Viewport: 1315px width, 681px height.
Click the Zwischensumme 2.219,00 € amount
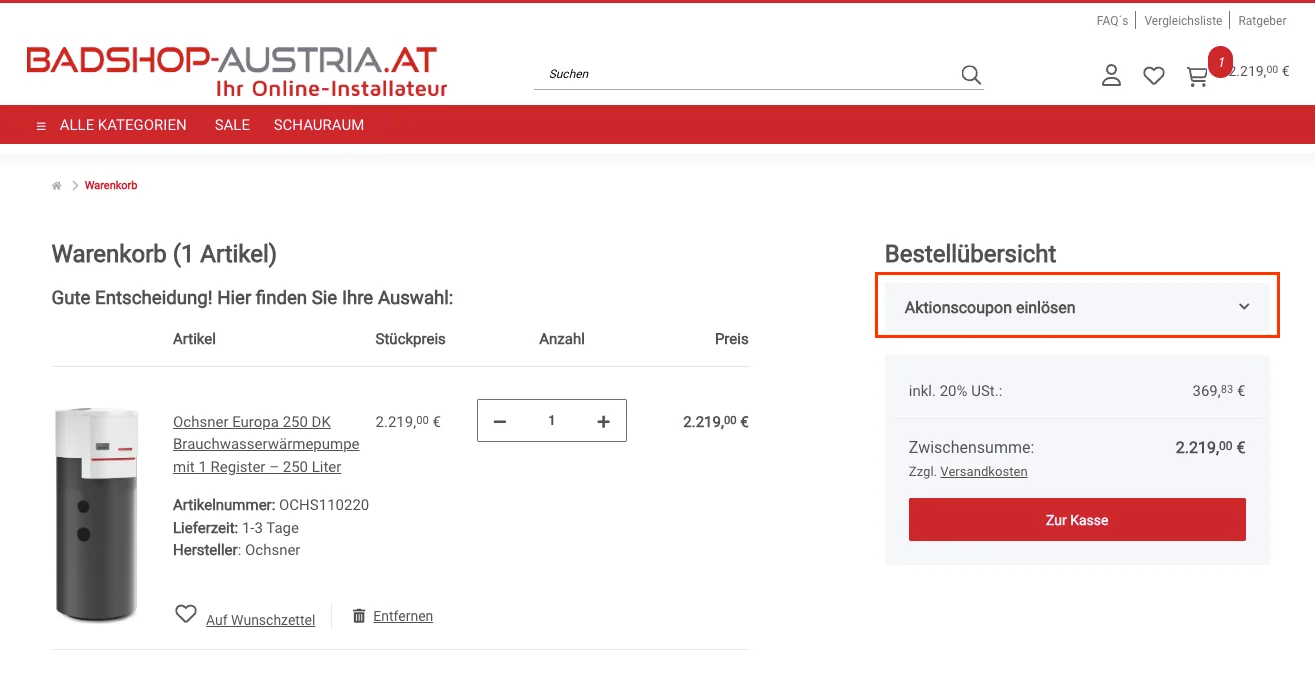coord(1211,448)
